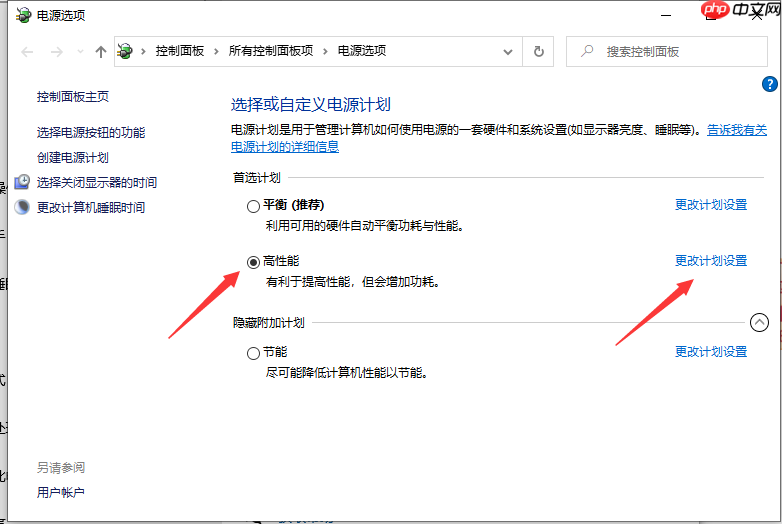Select the 节能 radio button
The width and height of the screenshot is (782, 524).
253,353
